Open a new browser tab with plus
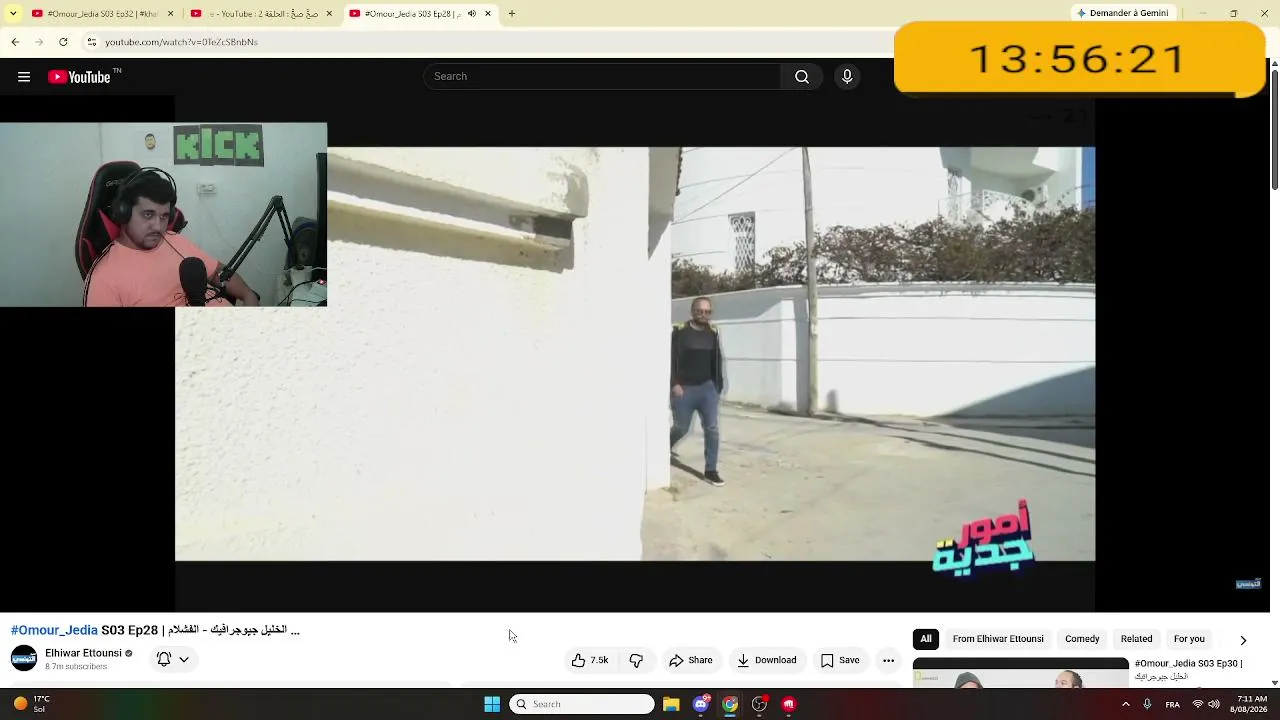 point(512,14)
